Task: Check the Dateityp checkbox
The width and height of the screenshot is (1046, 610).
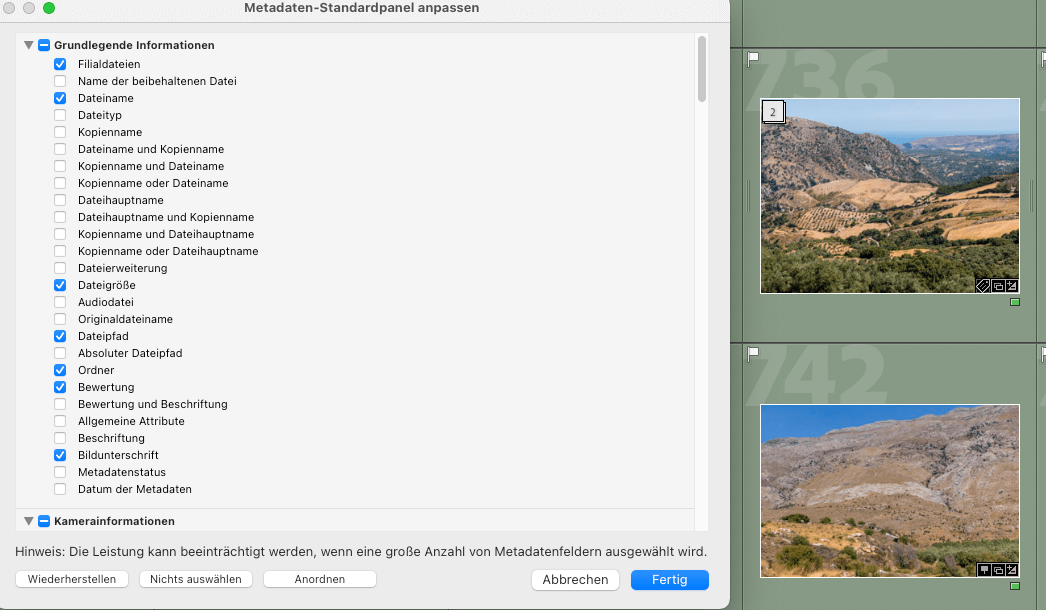Action: (x=60, y=115)
